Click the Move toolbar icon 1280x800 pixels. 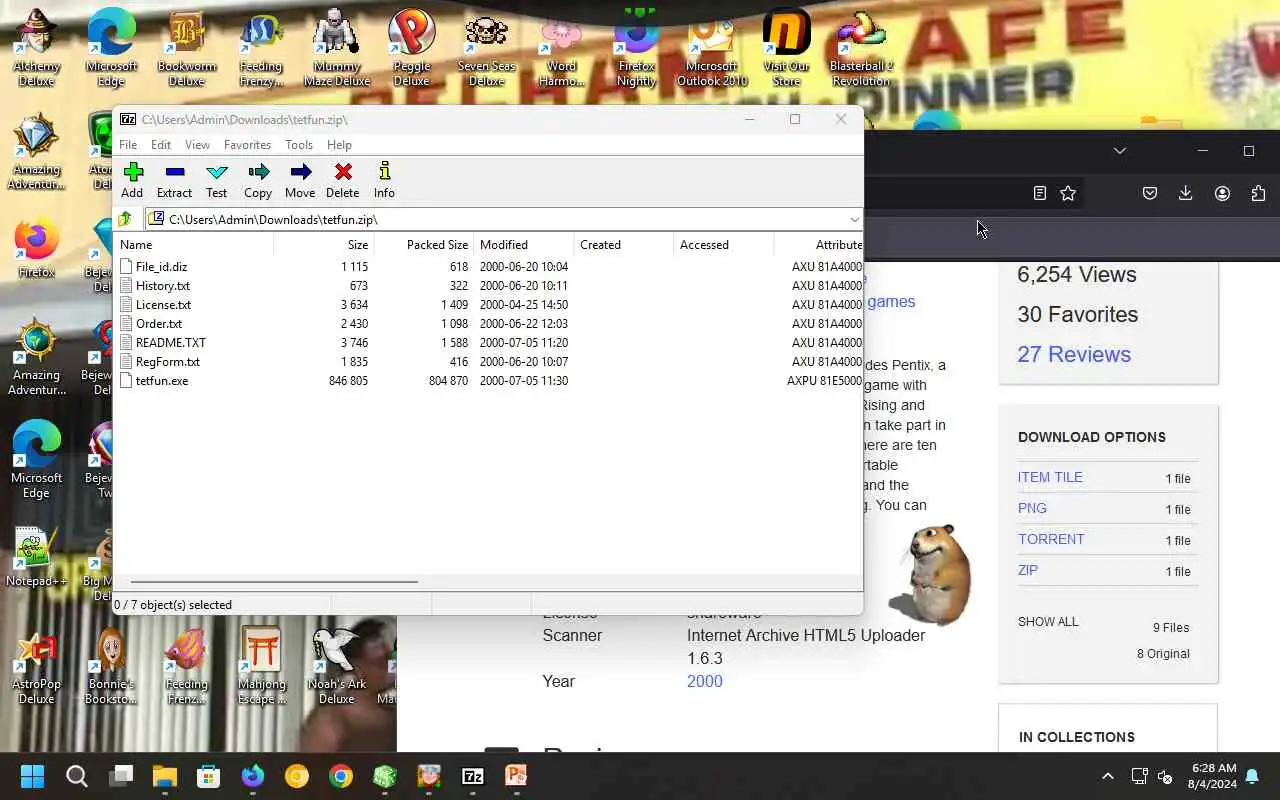point(300,180)
